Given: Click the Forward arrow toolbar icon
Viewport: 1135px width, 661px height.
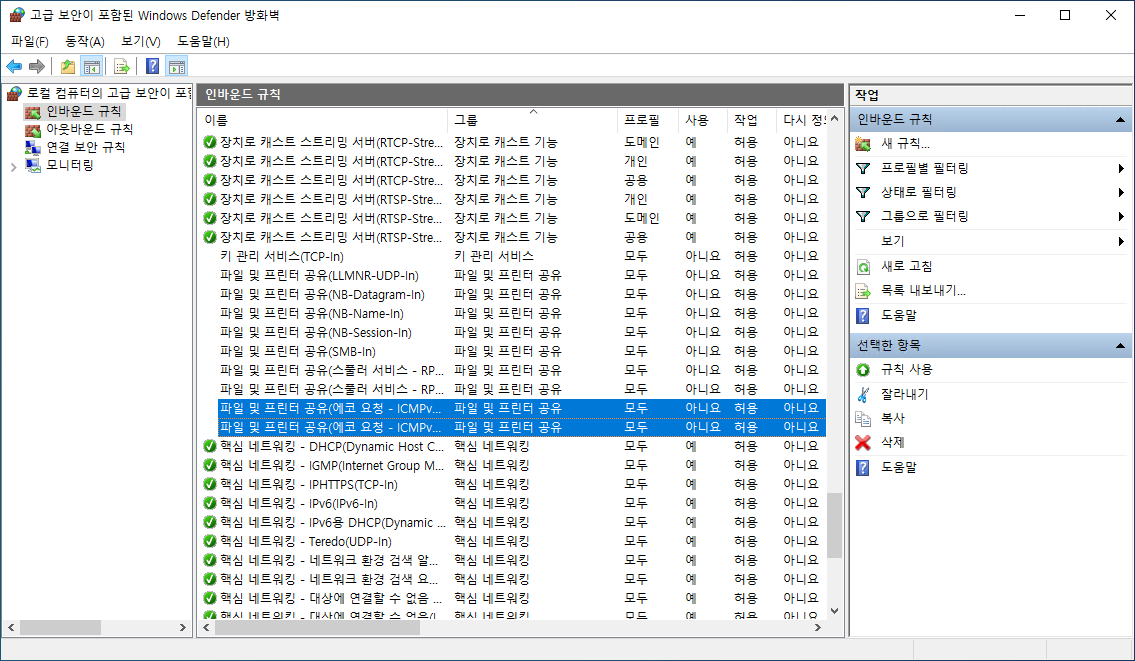Looking at the screenshot, I should coord(36,67).
